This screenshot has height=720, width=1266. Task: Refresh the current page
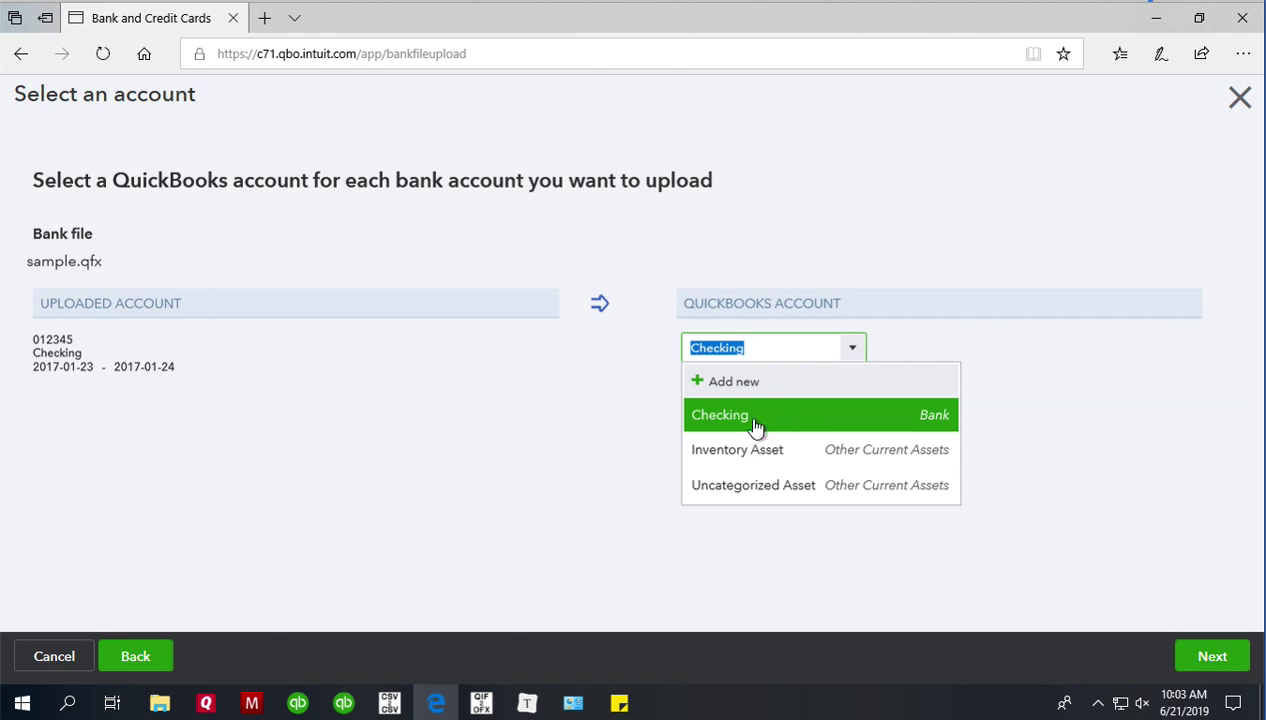pyautogui.click(x=103, y=54)
